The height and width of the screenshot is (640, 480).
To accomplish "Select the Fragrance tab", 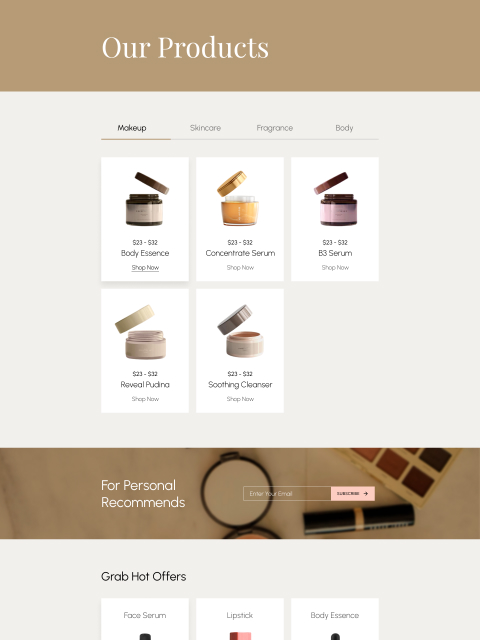I will click(275, 128).
